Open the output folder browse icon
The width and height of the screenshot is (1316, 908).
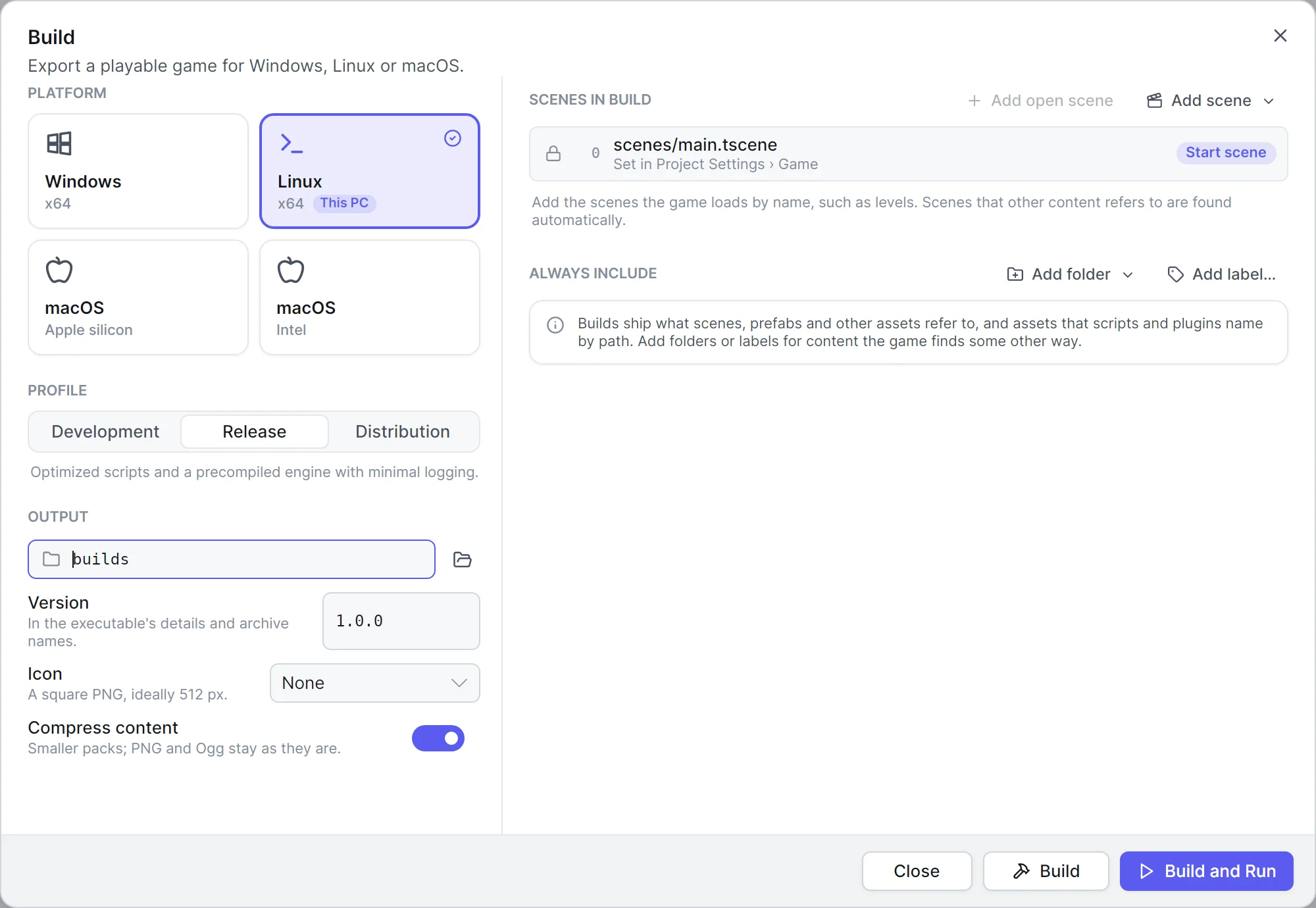[x=463, y=559]
